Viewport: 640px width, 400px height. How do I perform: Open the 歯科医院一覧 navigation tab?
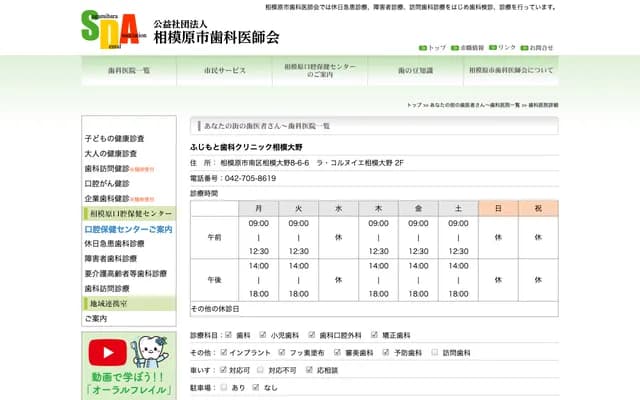[129, 71]
